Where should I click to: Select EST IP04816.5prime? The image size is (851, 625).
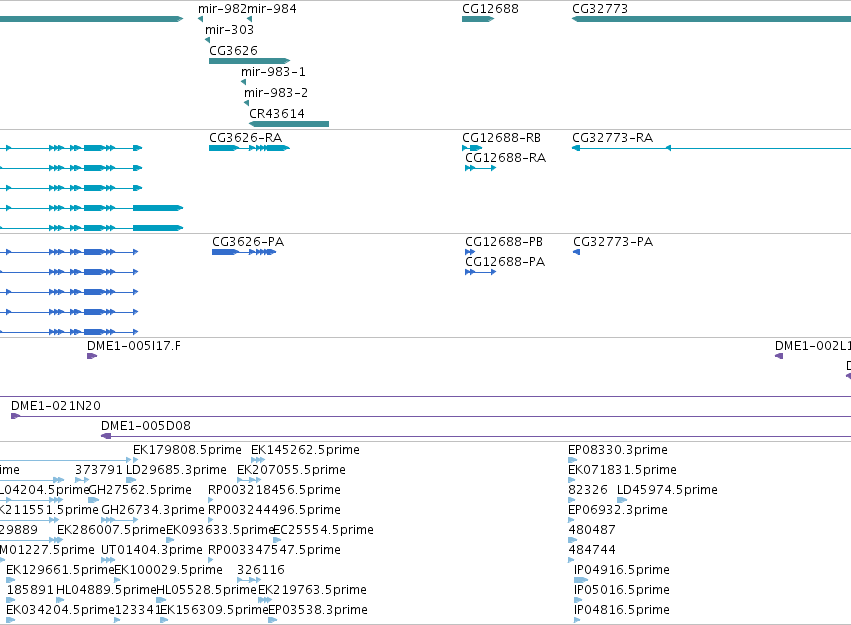(622, 610)
